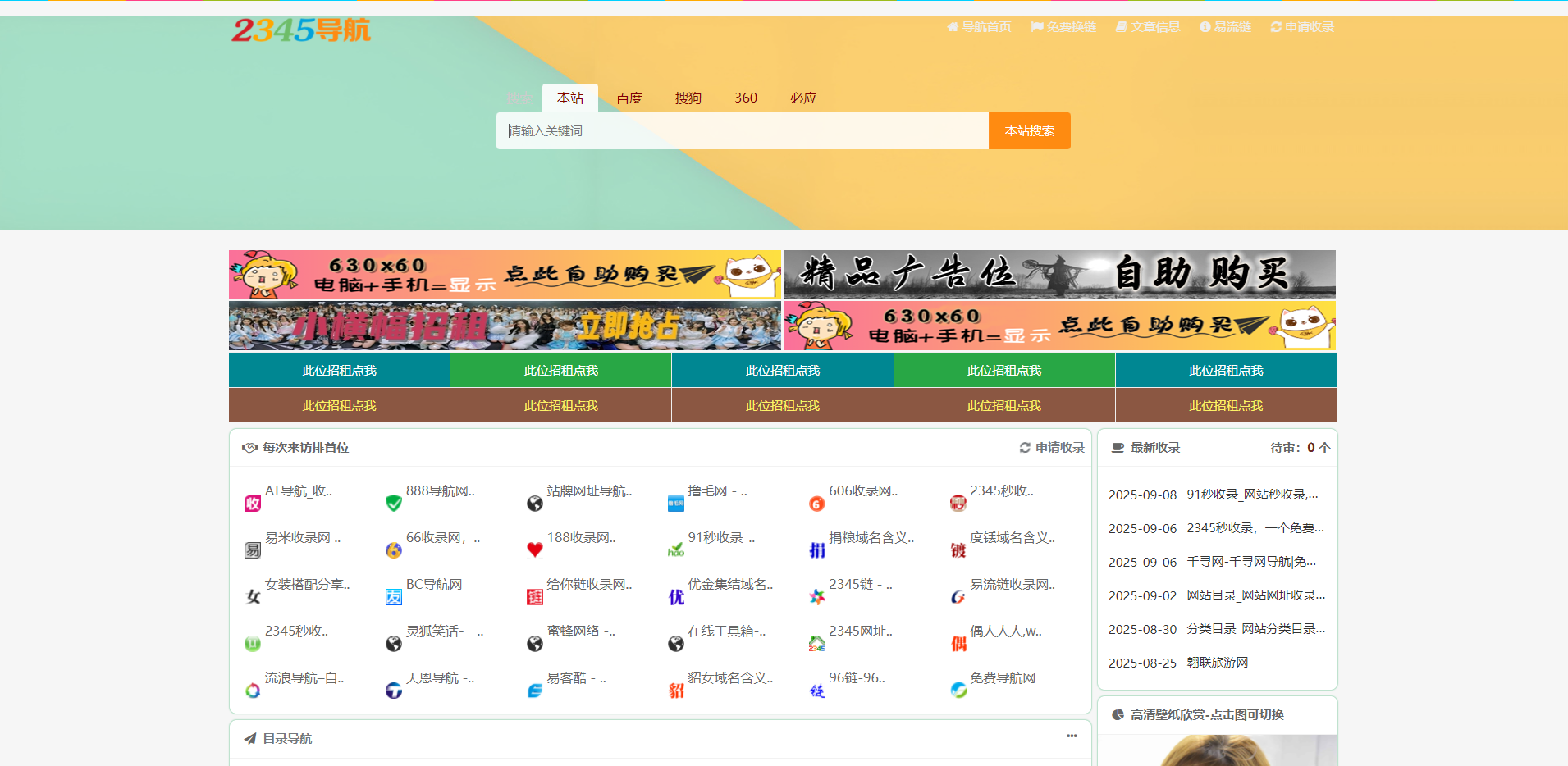Click the blue 链 favicon for 96链
This screenshot has height=766, width=1568.
click(x=817, y=691)
